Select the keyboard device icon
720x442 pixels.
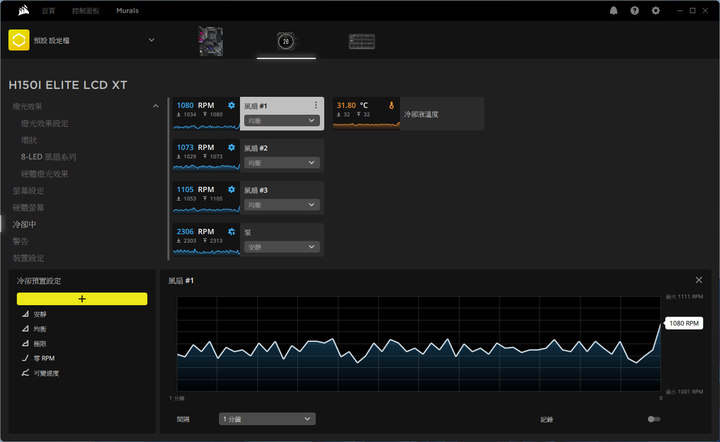click(362, 41)
